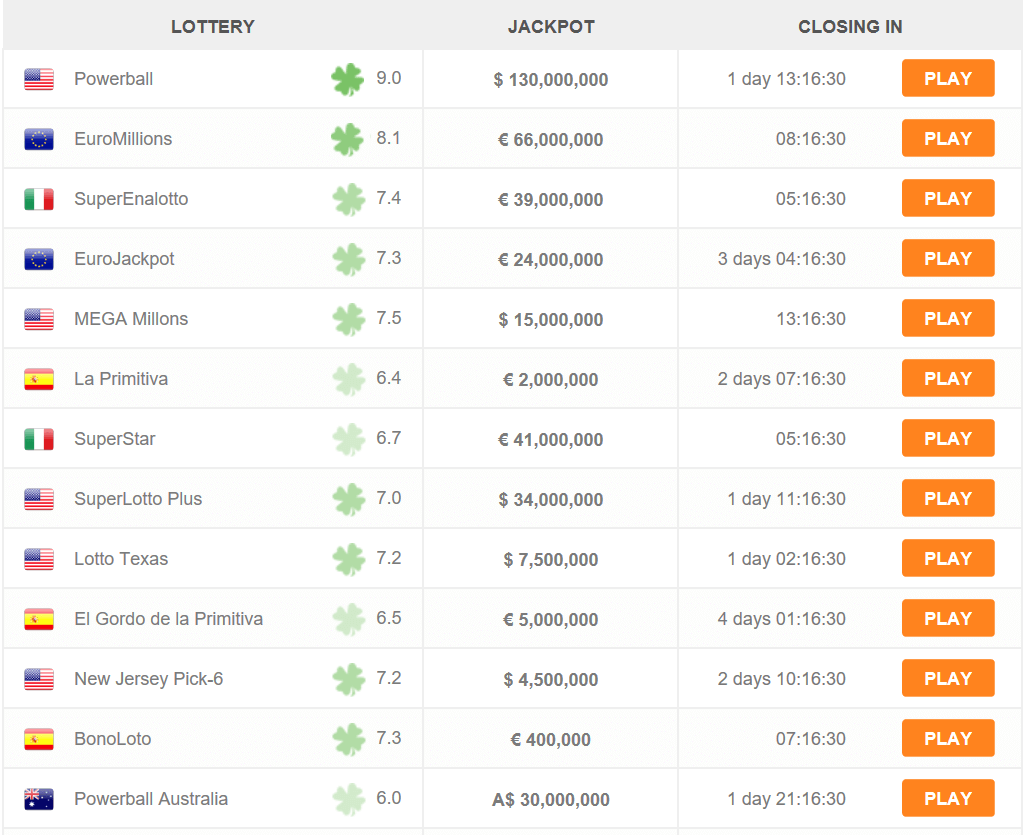Sort by the LOTTERY column header

coord(213,27)
